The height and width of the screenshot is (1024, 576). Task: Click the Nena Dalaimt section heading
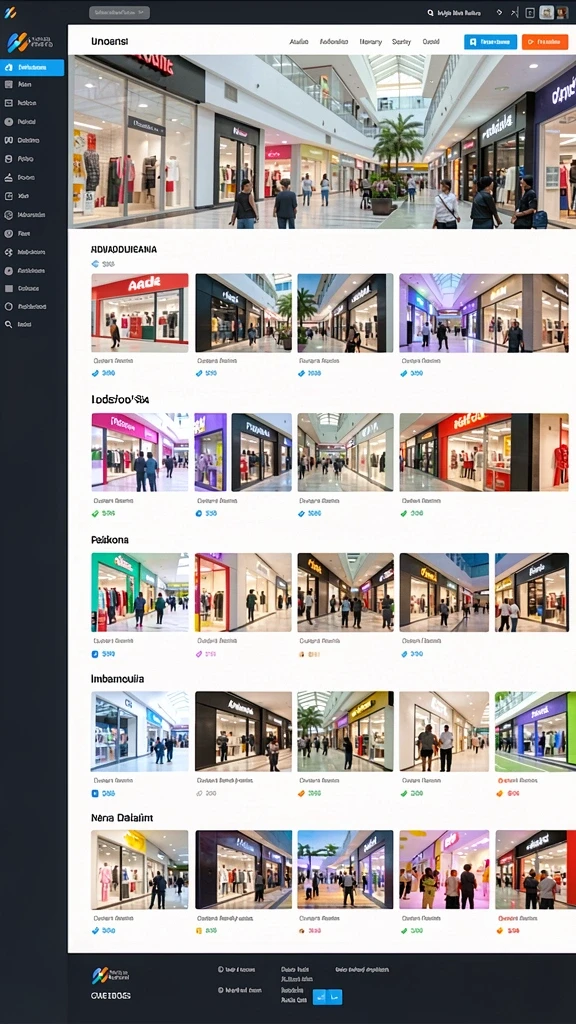[122, 818]
